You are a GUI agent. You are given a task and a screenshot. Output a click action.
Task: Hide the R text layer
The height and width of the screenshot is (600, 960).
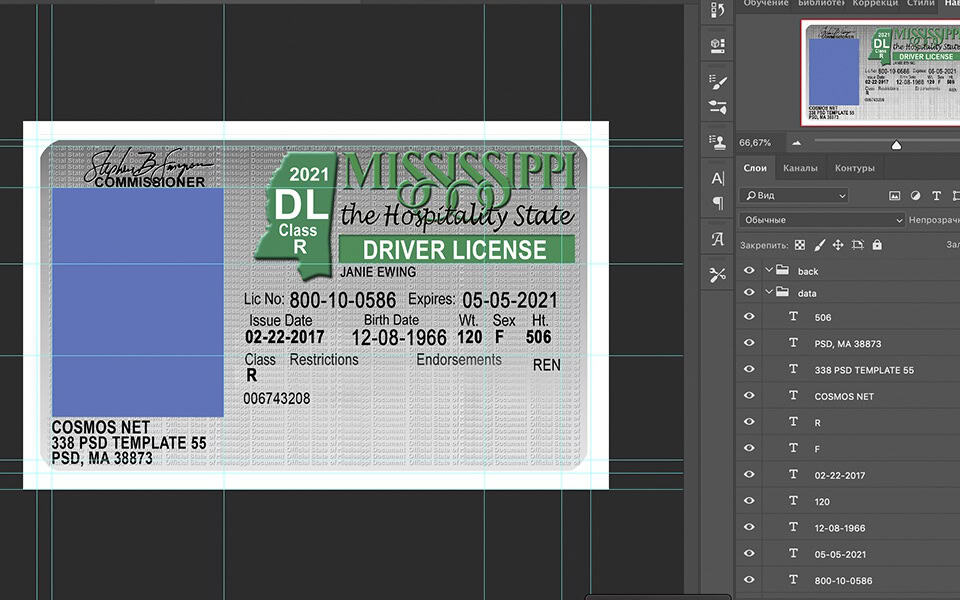(x=749, y=422)
